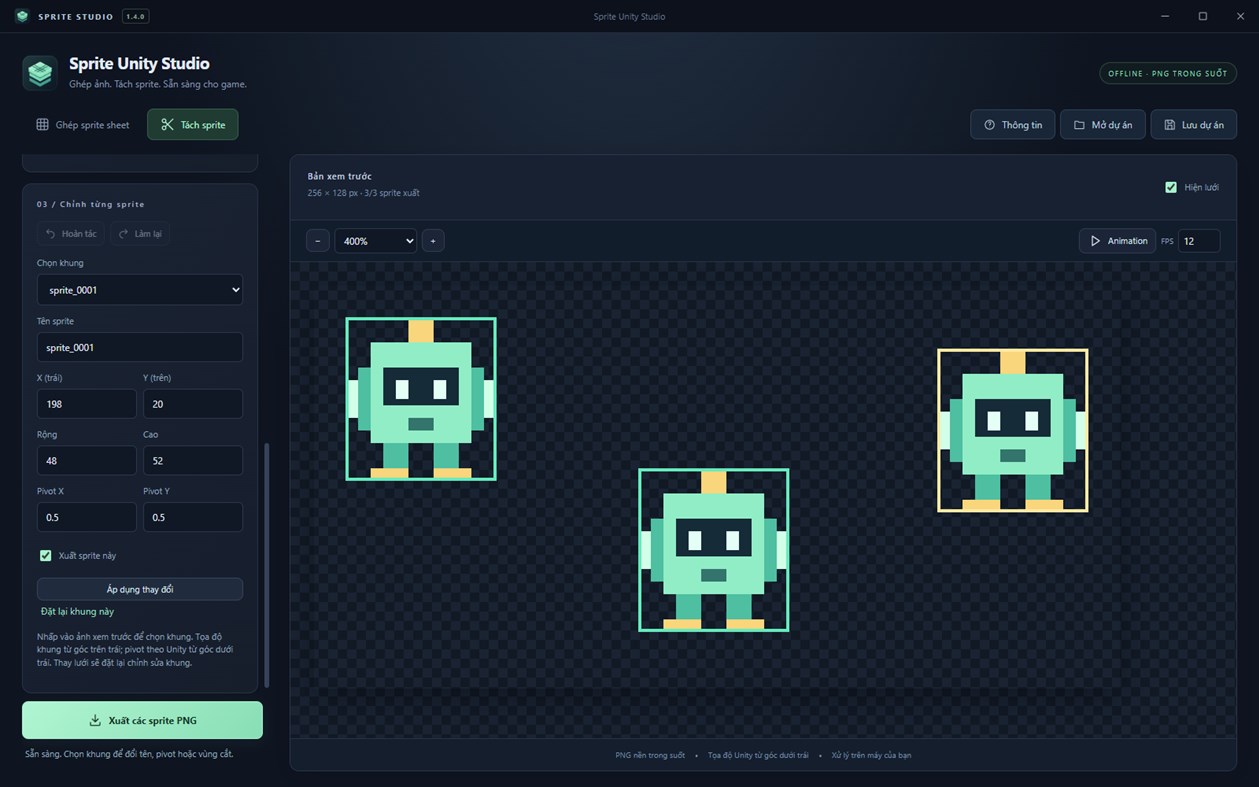Toggle the Xuất sprite này checkbox
This screenshot has width=1259, height=787.
45,555
